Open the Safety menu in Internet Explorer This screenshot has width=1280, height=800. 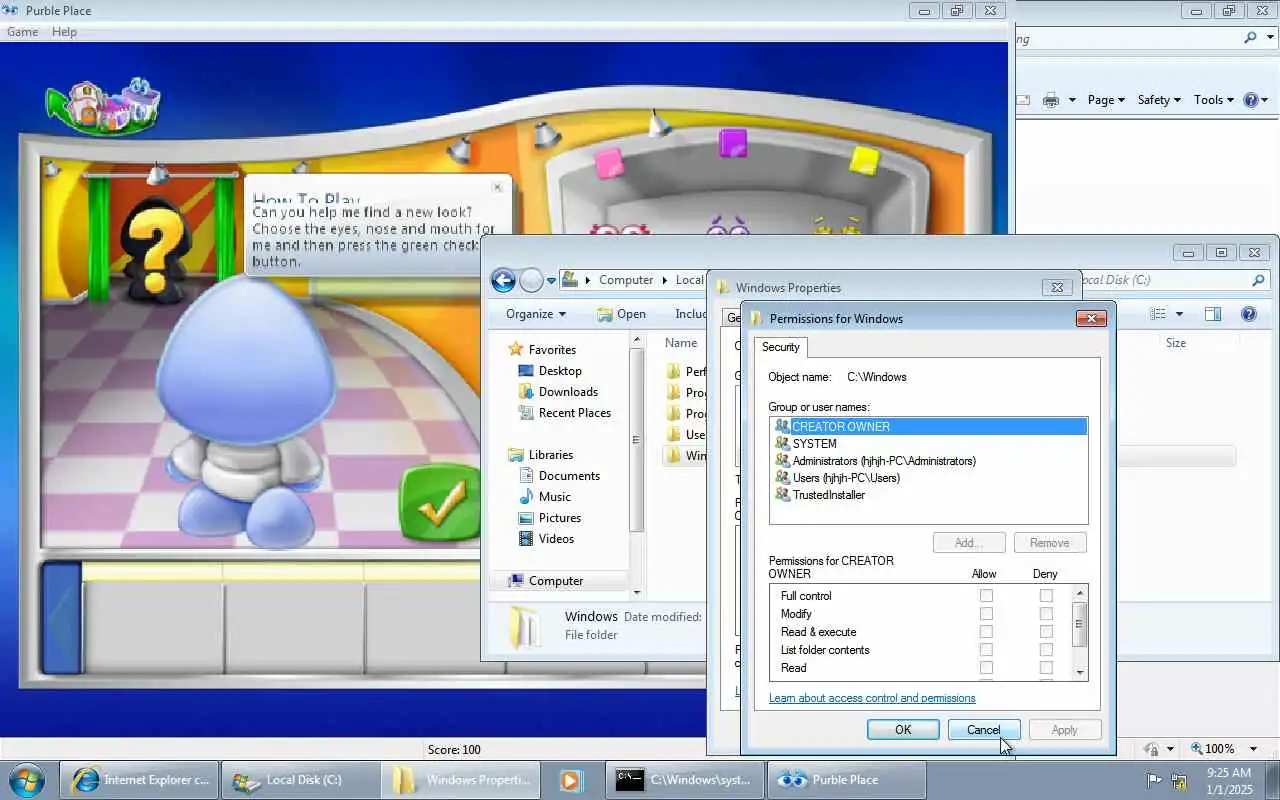1159,100
